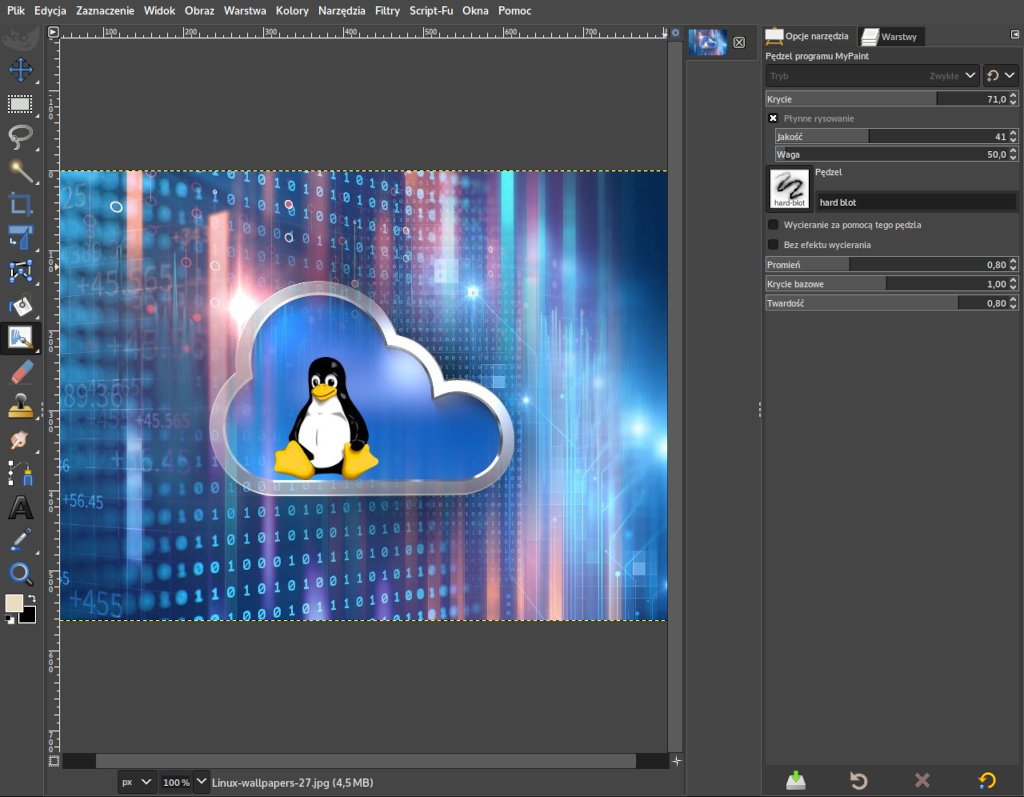
Task: Activate the Text tool
Action: tap(20, 508)
